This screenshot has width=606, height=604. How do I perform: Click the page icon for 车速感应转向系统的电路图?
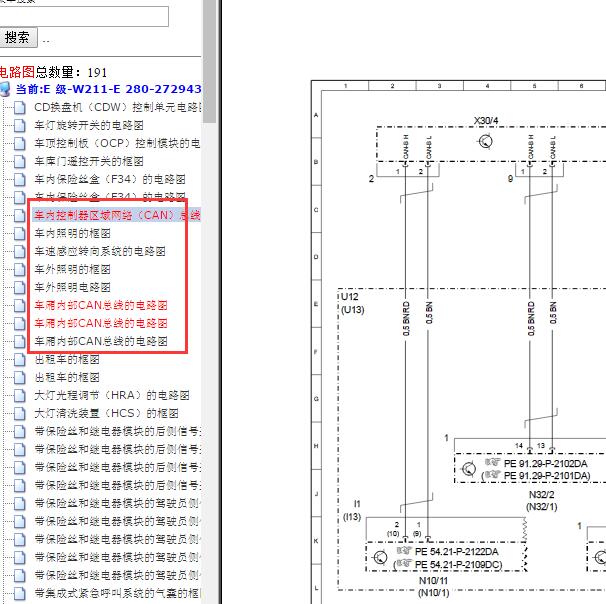click(x=20, y=252)
